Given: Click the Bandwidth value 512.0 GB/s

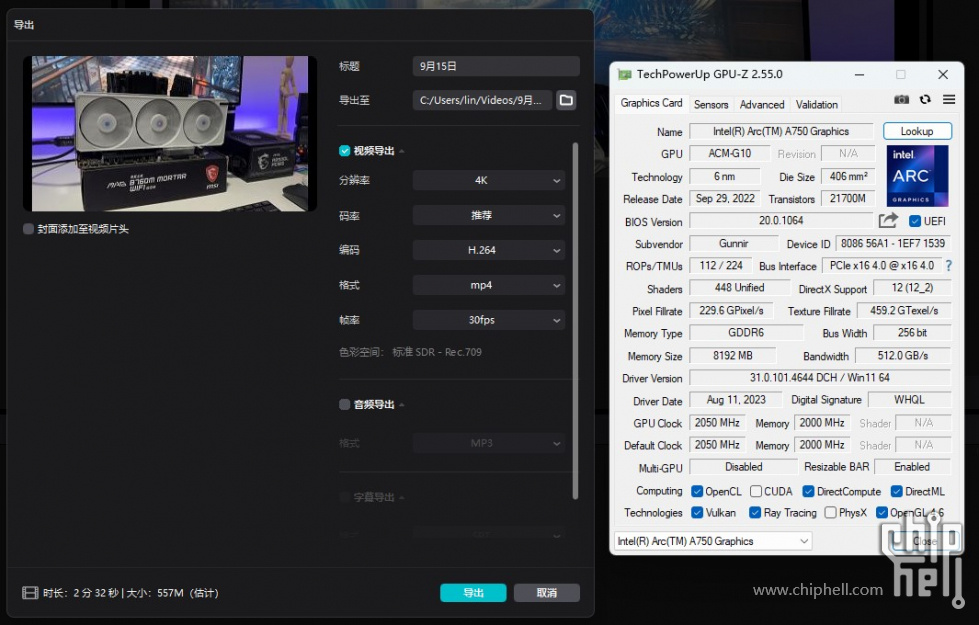Looking at the screenshot, I should [903, 355].
